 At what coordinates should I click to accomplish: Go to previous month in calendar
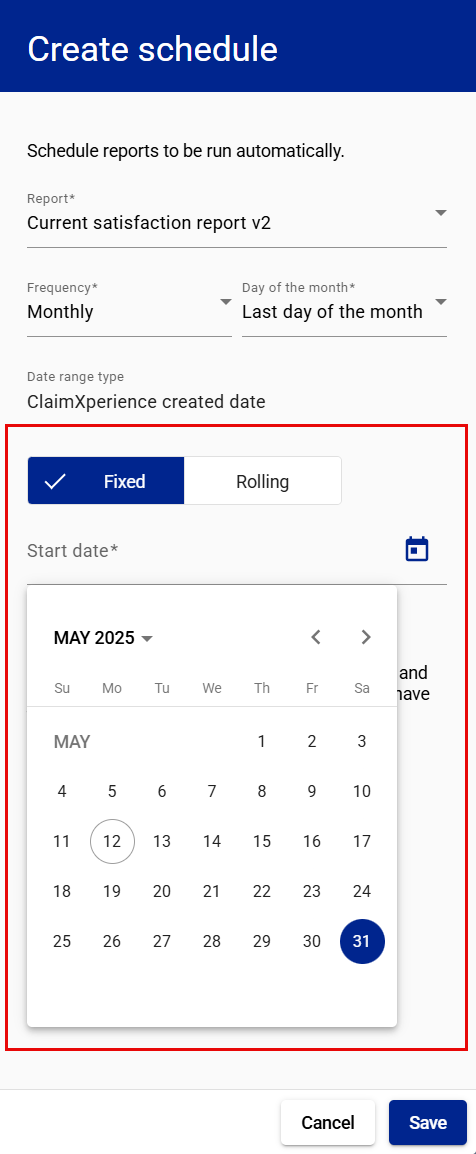pos(316,637)
